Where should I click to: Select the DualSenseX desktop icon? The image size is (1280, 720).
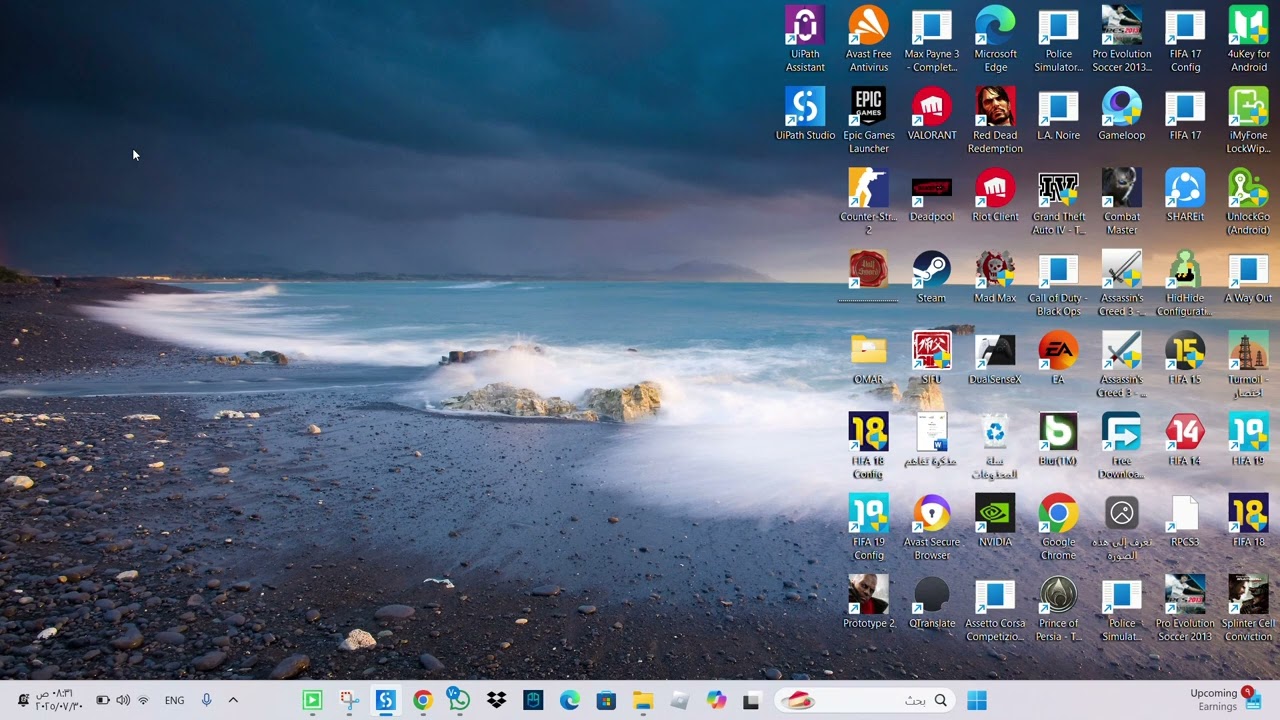pyautogui.click(x=995, y=359)
